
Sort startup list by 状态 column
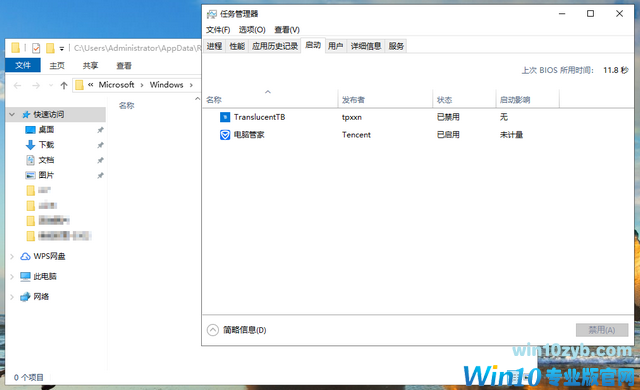464,100
